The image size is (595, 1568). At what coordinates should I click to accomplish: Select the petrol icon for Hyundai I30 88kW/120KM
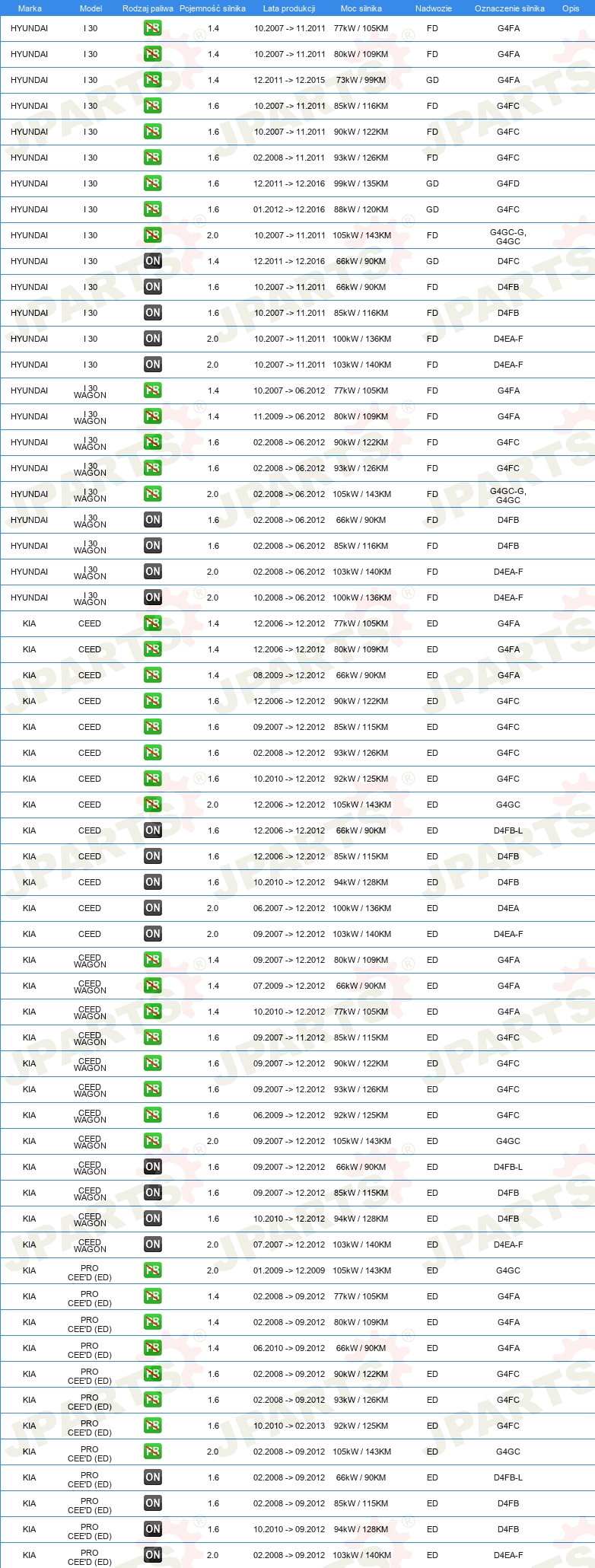152,209
